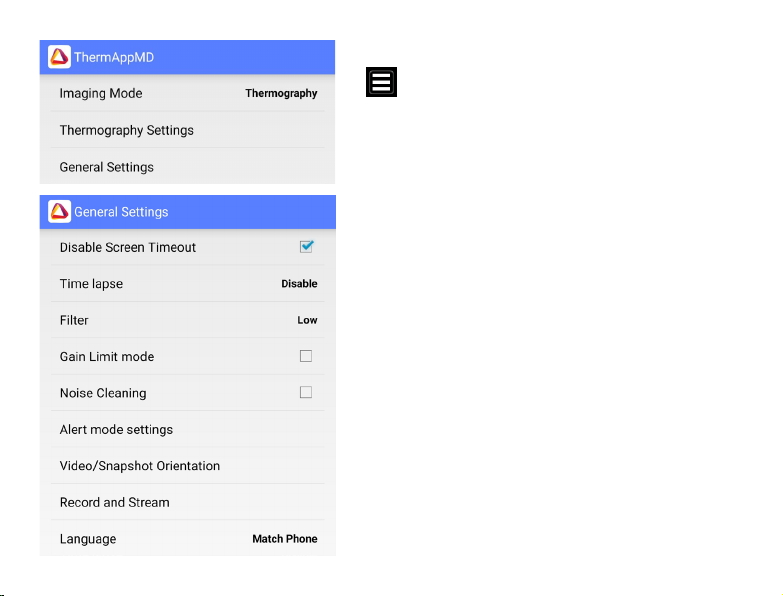
Task: Click the hamburger menu icon
Action: pyautogui.click(x=382, y=82)
